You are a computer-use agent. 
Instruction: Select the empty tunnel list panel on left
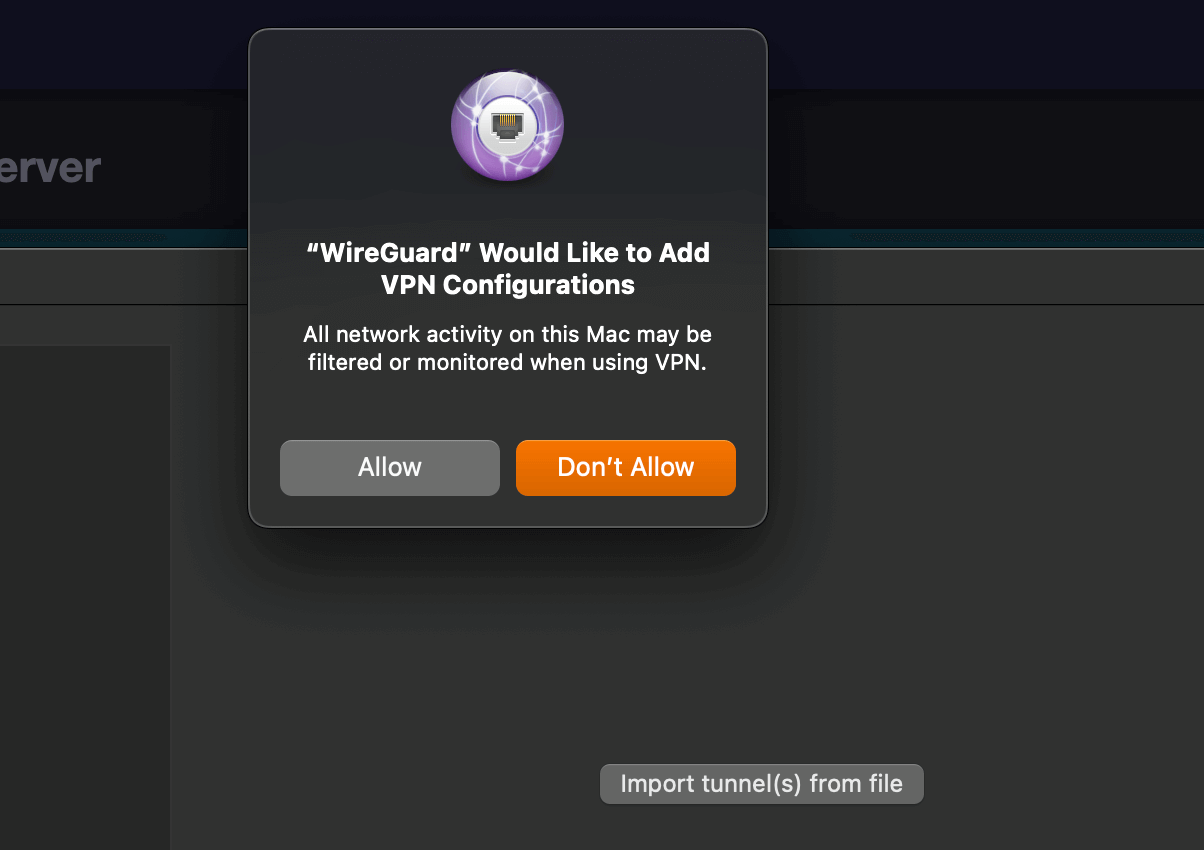pyautogui.click(x=85, y=597)
